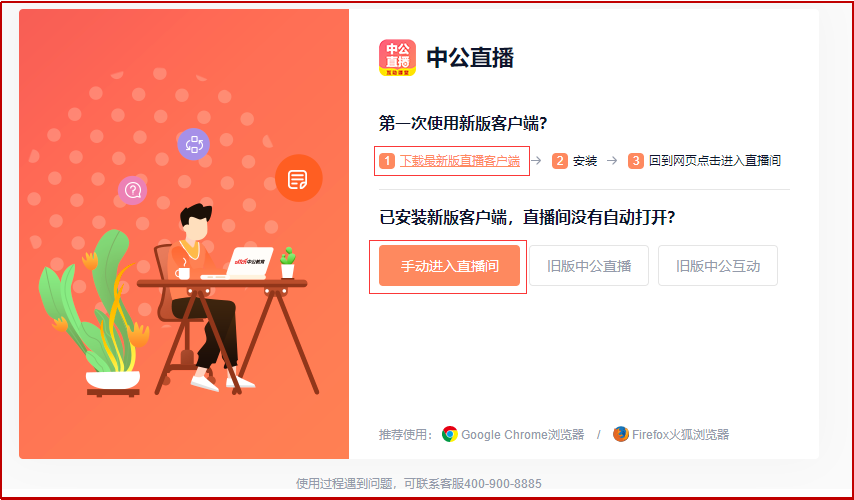This screenshot has height=500, width=854.
Task: Click the orange step 3 number badge
Action: pos(636,161)
